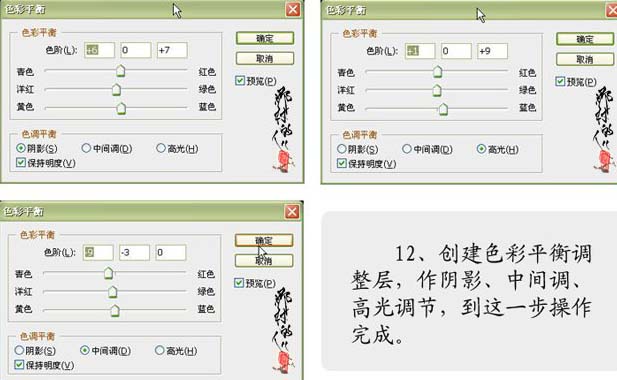Click the 洋红–绿色 slider handle in the 高光 dialog
The height and width of the screenshot is (380, 617).
pyautogui.click(x=437, y=90)
